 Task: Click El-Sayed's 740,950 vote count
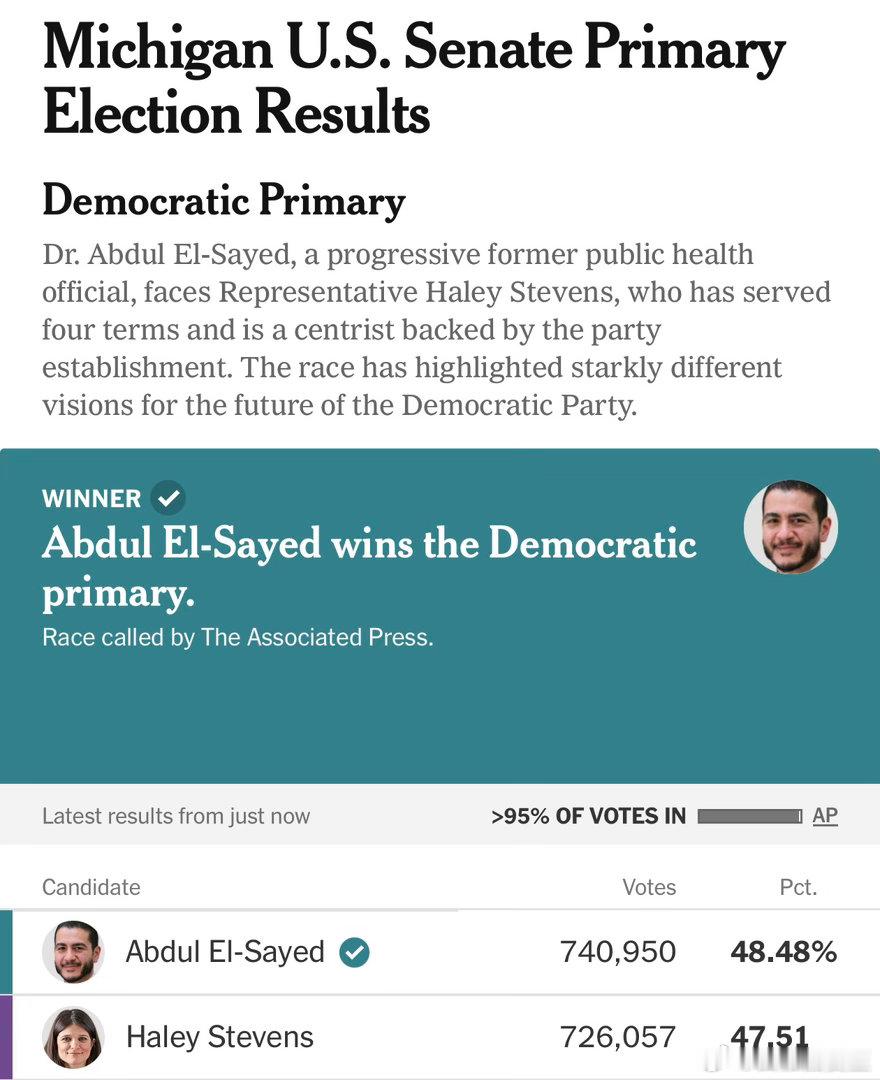(618, 952)
